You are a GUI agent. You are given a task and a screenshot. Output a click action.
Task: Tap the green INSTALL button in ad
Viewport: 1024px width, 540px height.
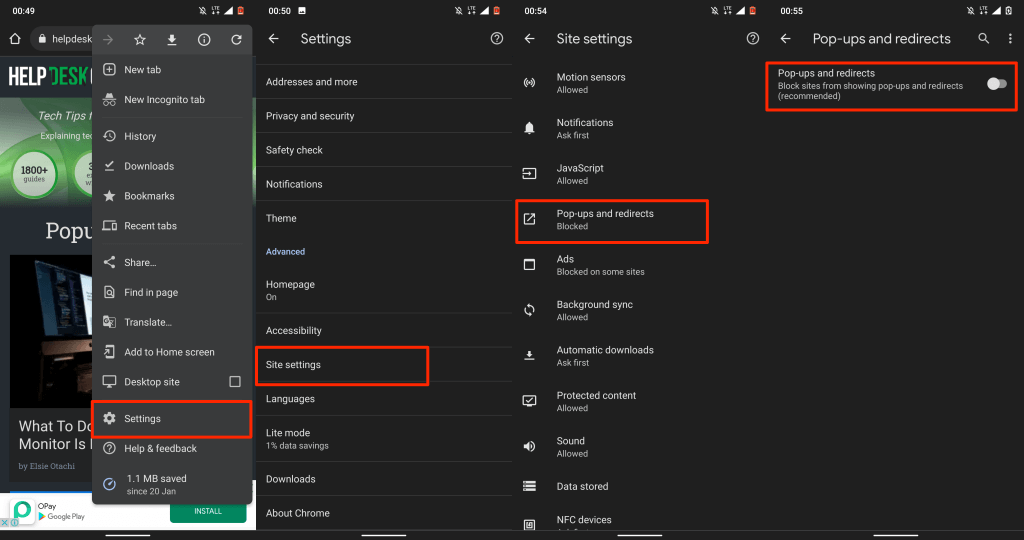(207, 511)
